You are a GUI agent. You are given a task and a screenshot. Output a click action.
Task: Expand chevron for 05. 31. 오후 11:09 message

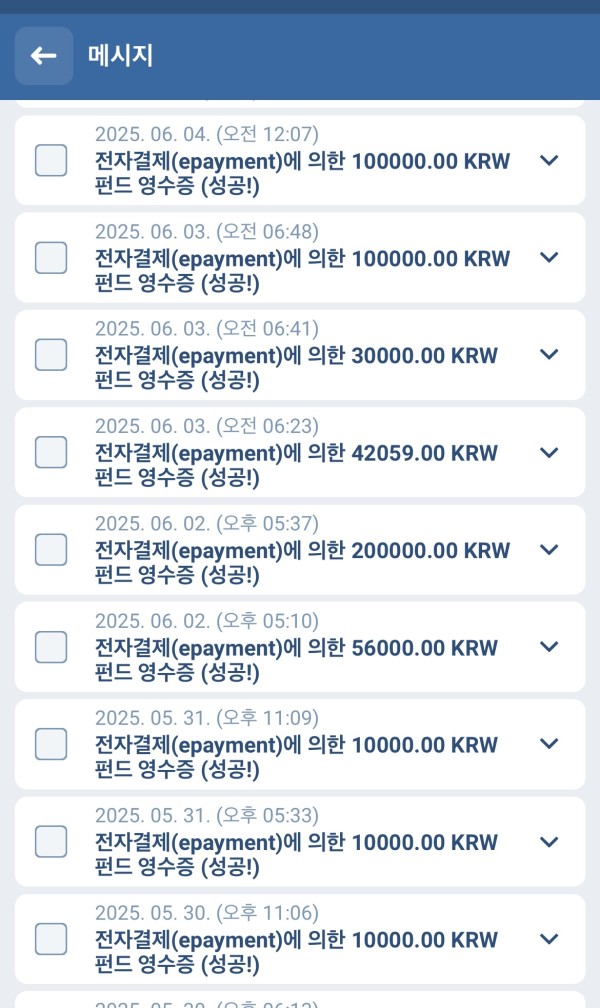pyautogui.click(x=548, y=743)
